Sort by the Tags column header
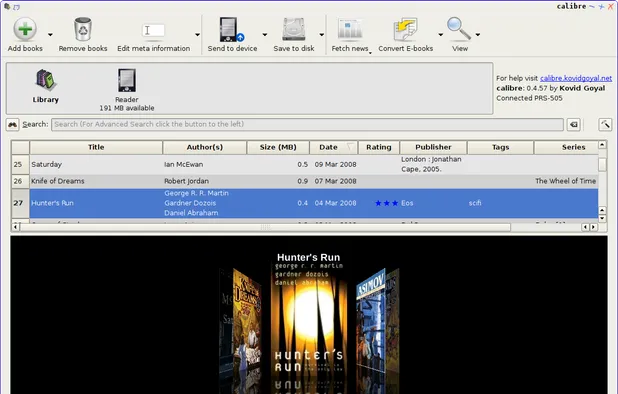This screenshot has height=394, width=618. click(x=501, y=147)
